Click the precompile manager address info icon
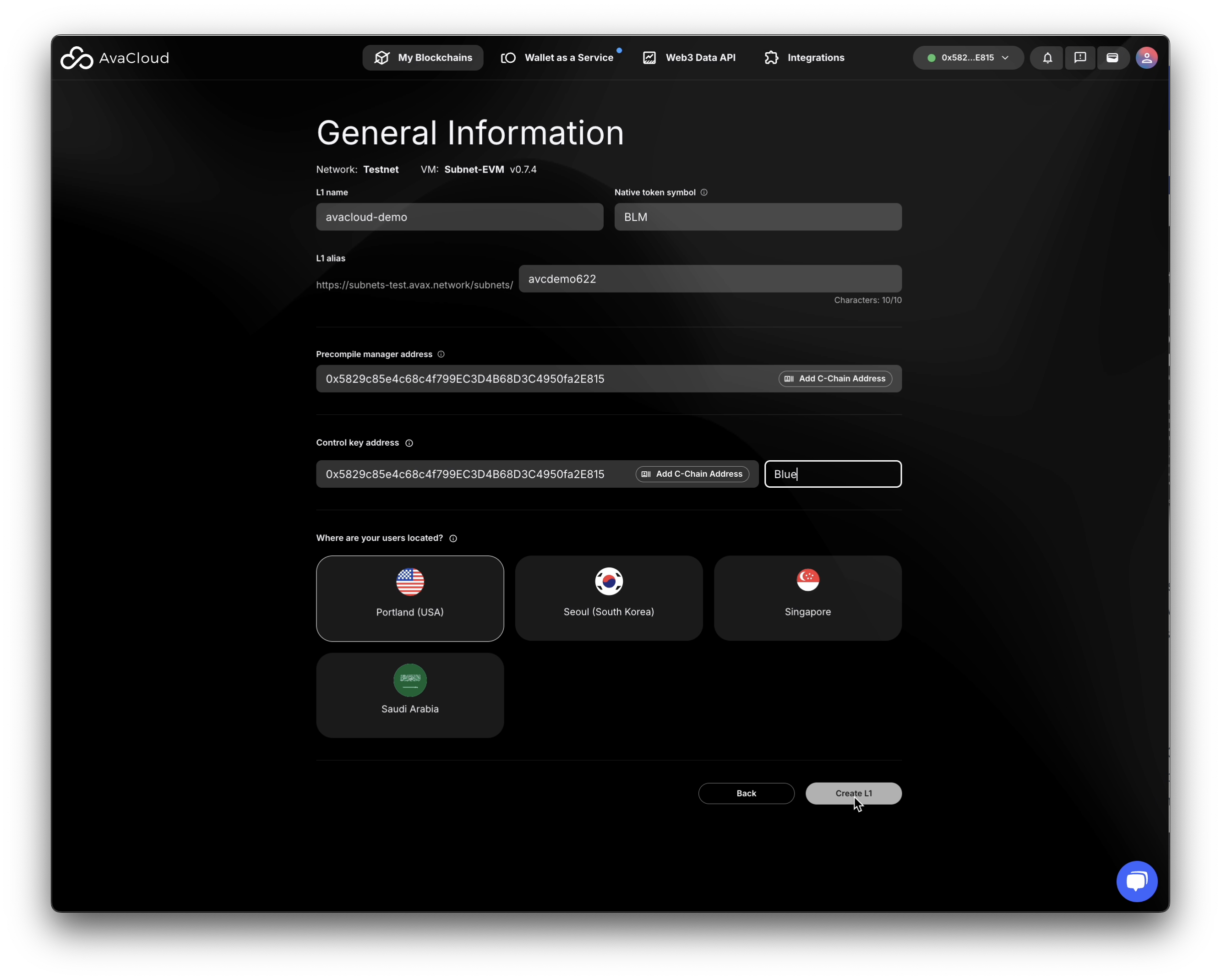 click(441, 354)
